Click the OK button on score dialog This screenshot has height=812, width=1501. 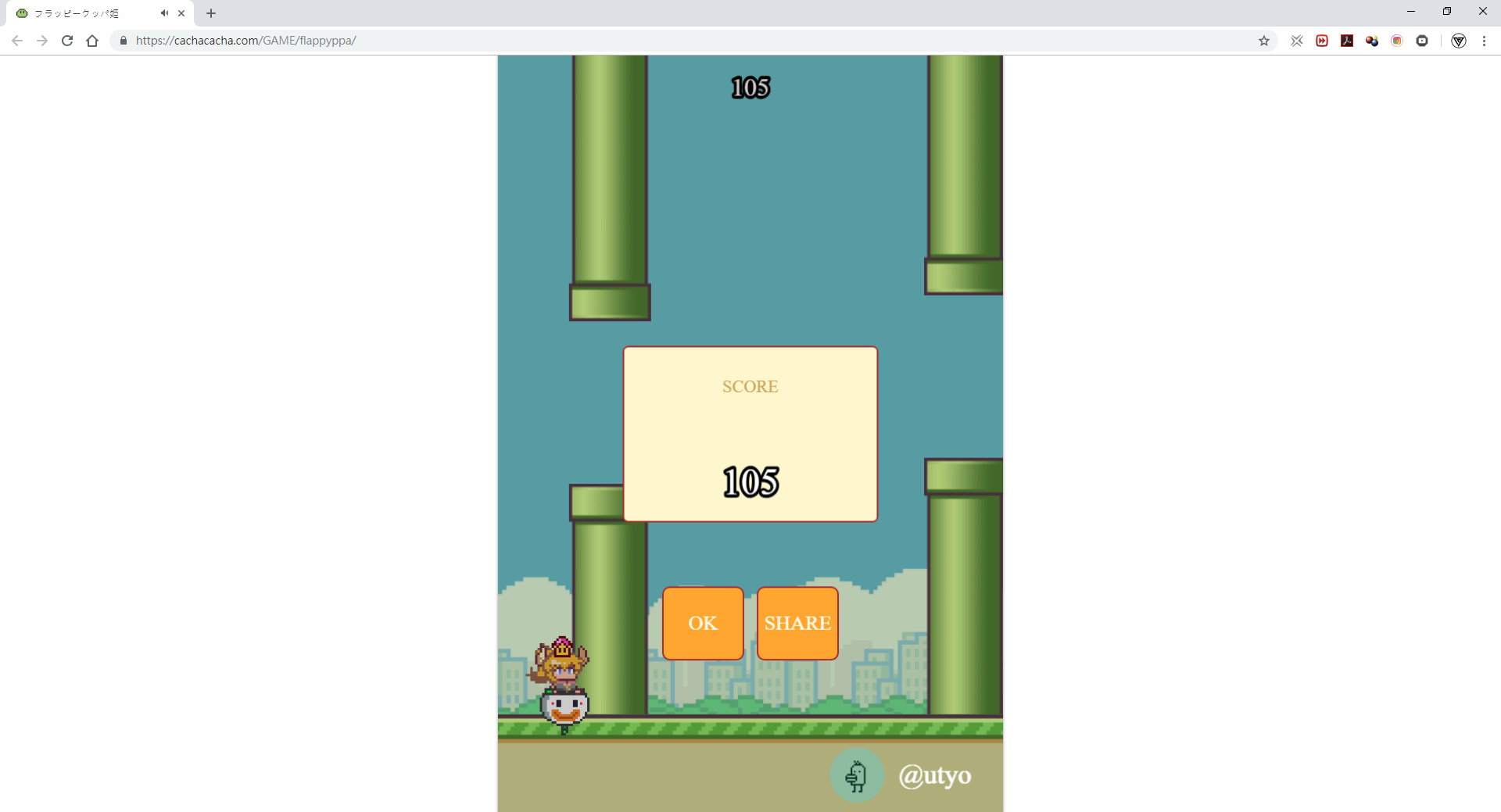coord(703,623)
